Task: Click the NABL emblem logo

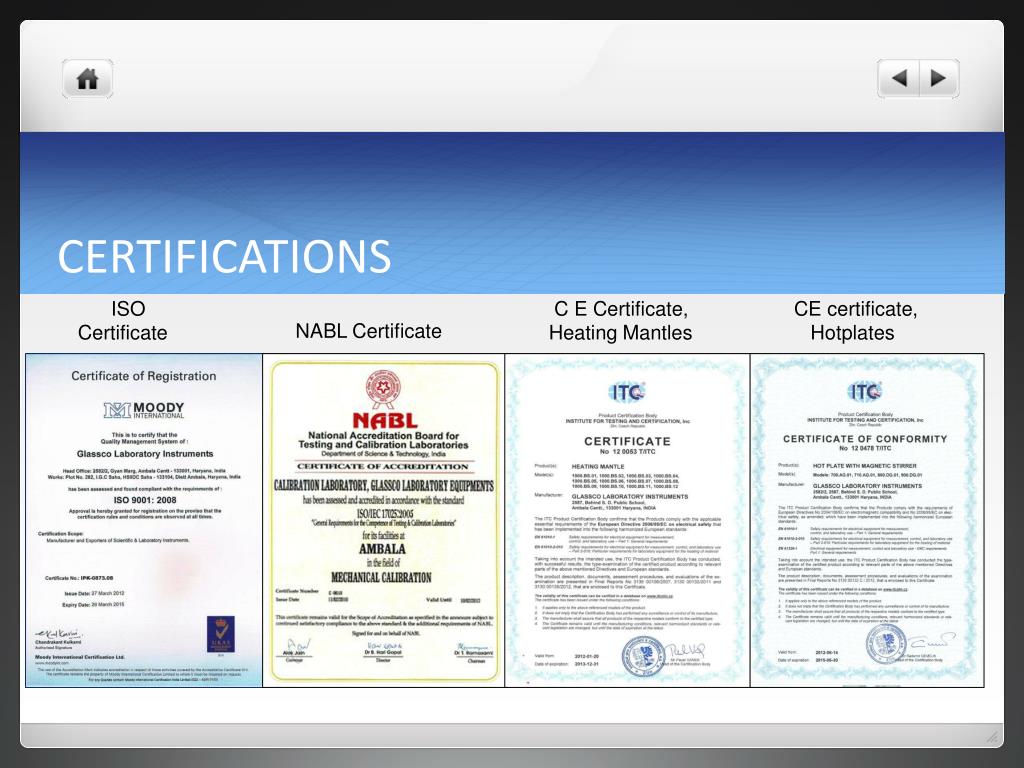Action: (383, 389)
